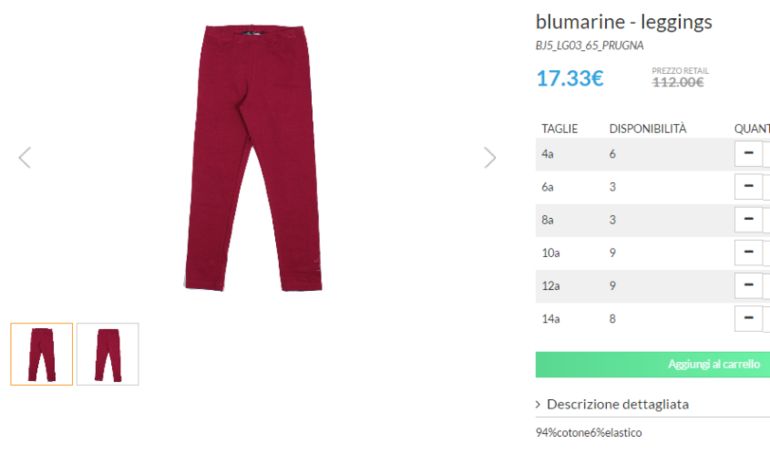Click the TAGLIE column header
This screenshot has height=454, width=770.
pos(560,129)
